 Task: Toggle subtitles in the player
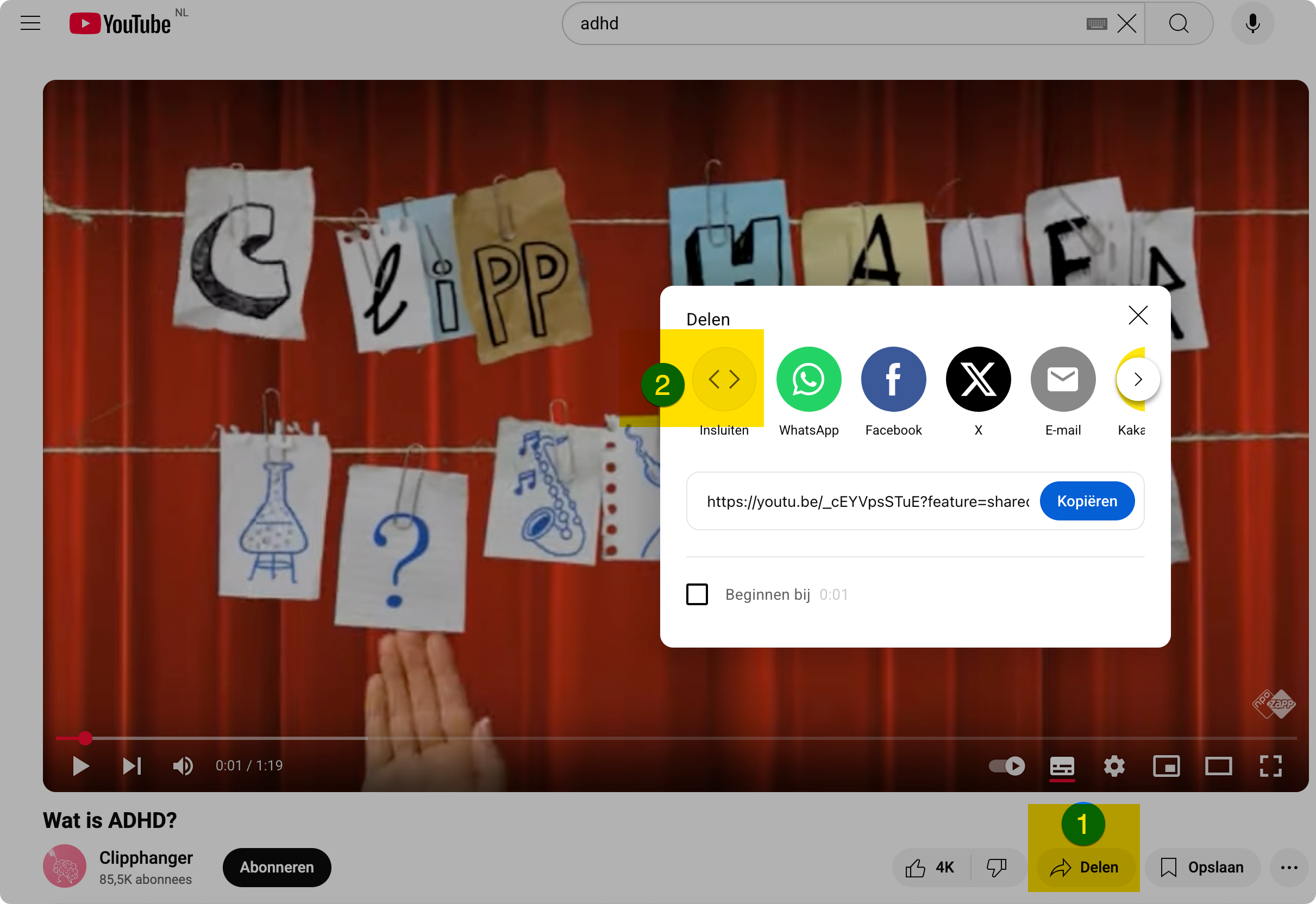(x=1062, y=766)
